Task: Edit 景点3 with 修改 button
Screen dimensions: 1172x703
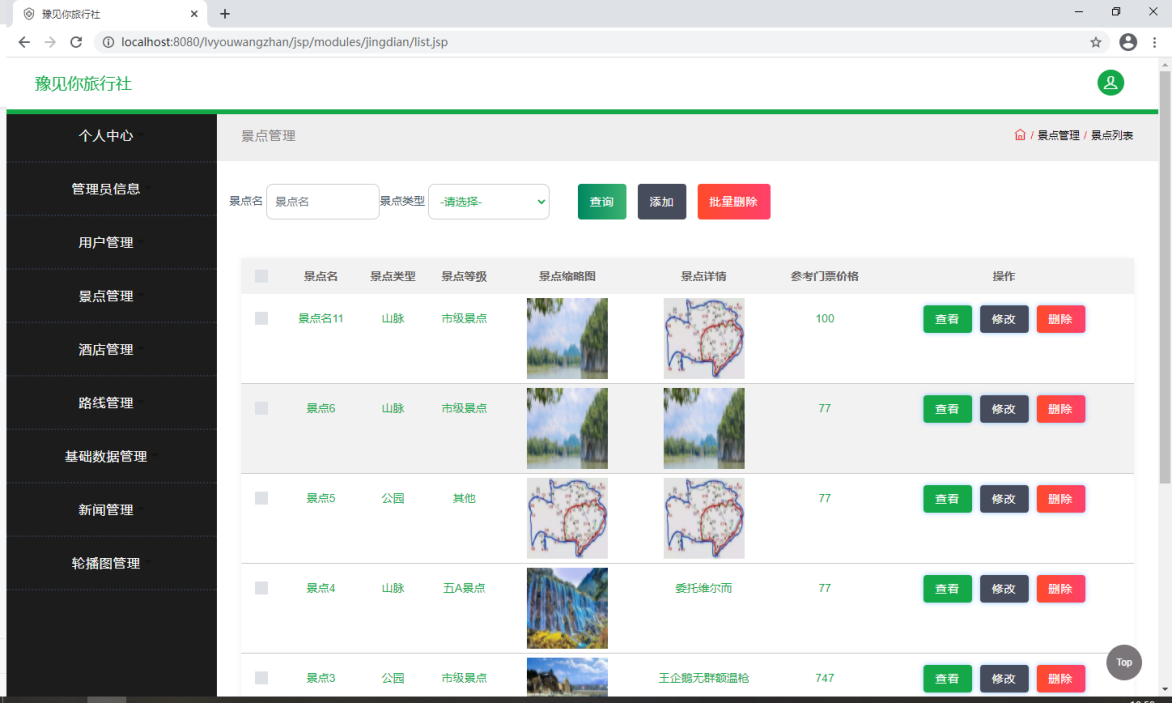Action: [x=1004, y=678]
